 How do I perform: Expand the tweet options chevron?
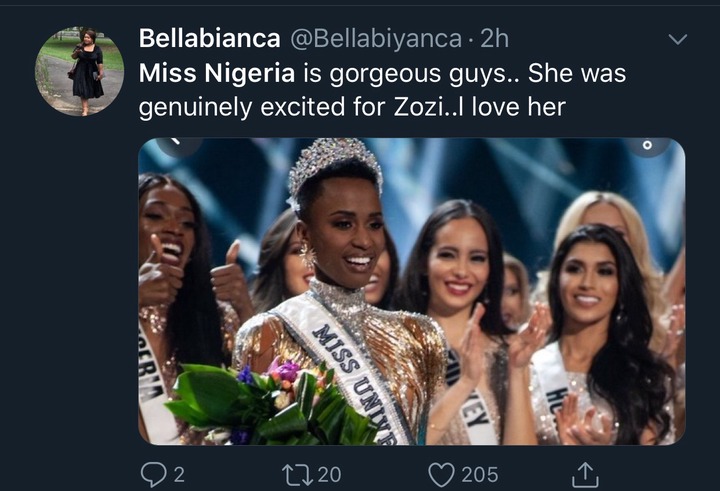coord(677,40)
